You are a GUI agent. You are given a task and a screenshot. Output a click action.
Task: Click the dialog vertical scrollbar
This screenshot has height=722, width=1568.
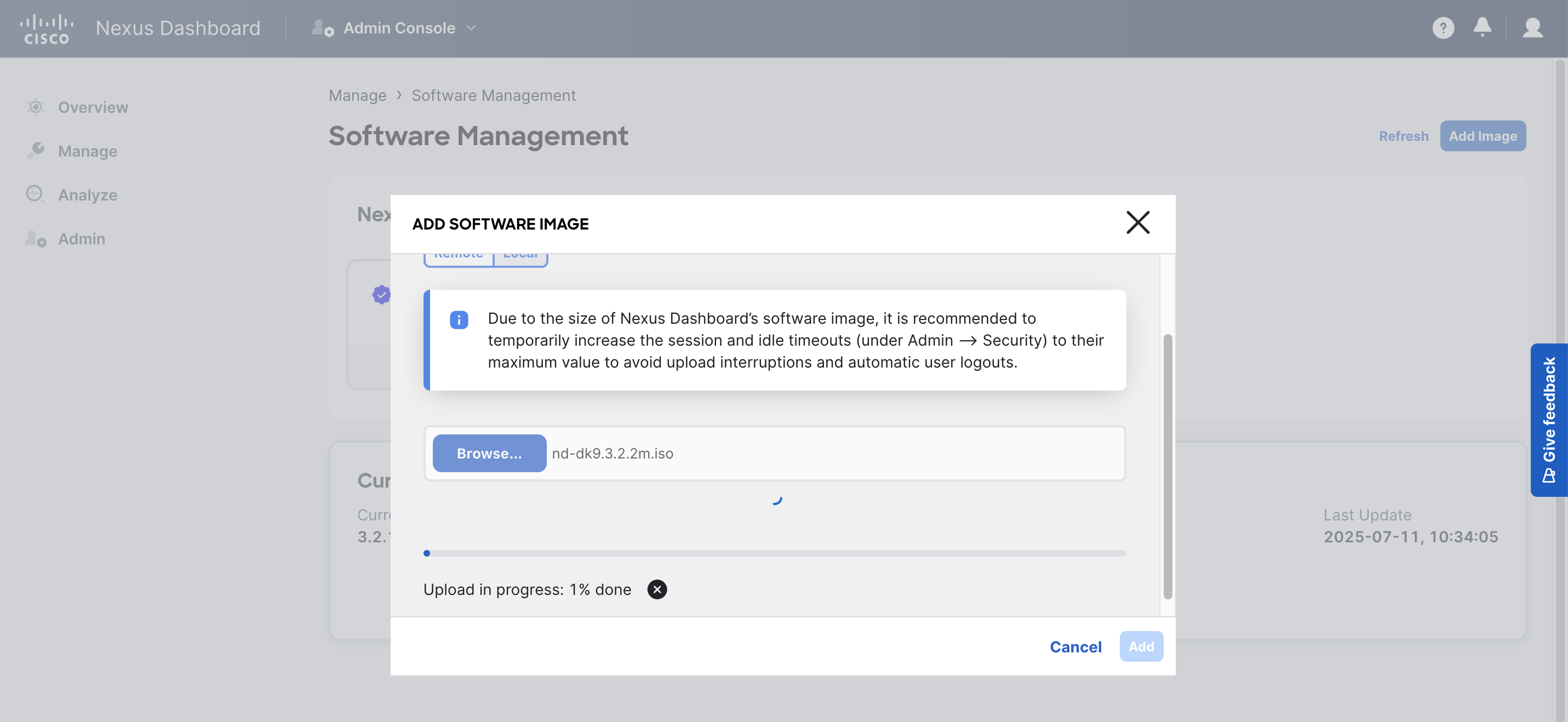coord(1167,466)
